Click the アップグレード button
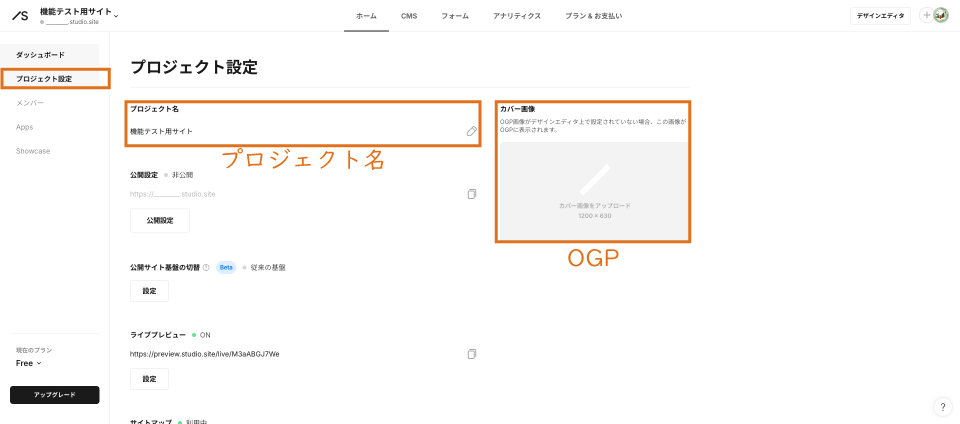960x424 pixels. (x=54, y=395)
